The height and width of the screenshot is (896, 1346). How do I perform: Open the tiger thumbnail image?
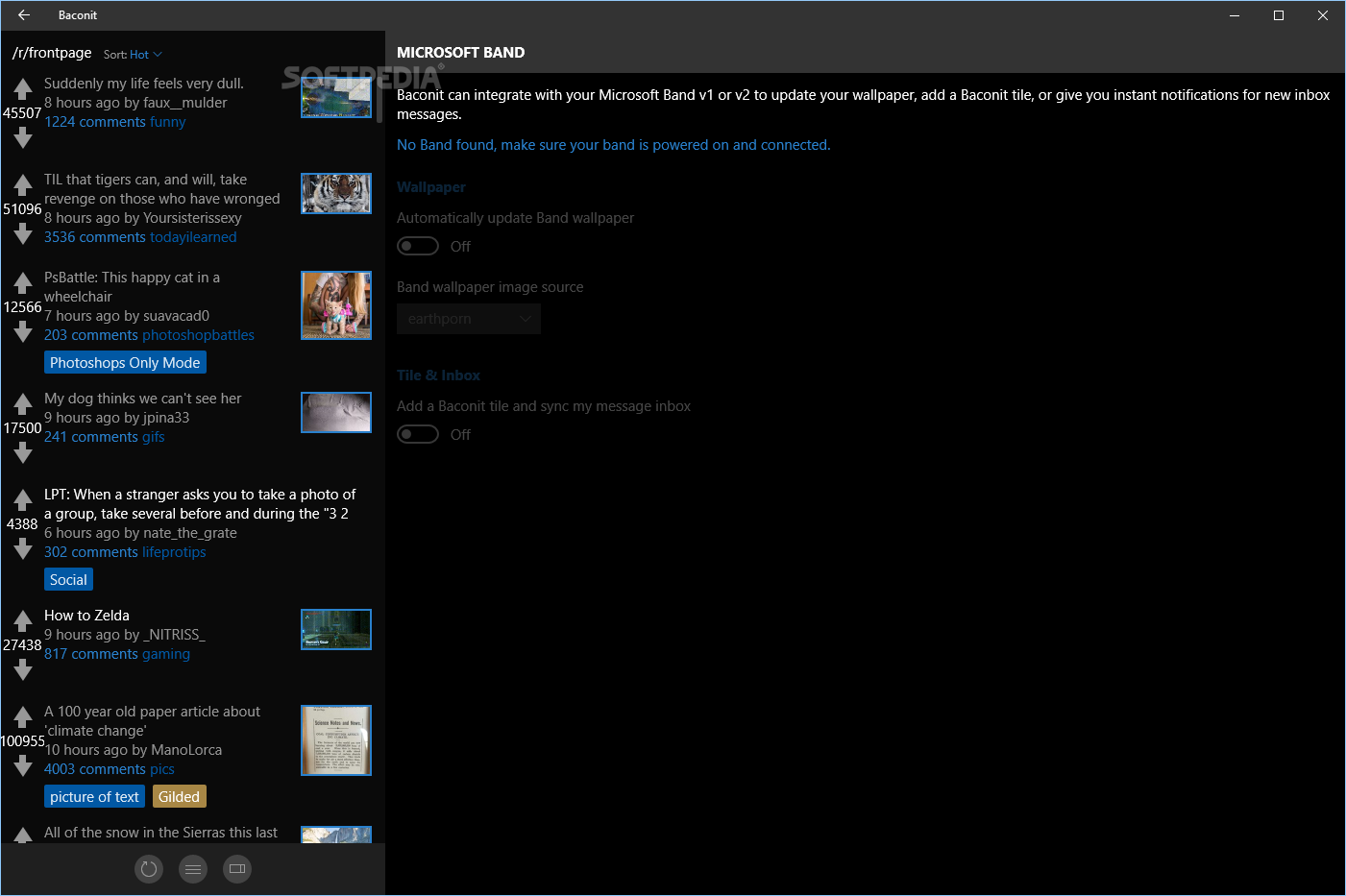[x=336, y=193]
